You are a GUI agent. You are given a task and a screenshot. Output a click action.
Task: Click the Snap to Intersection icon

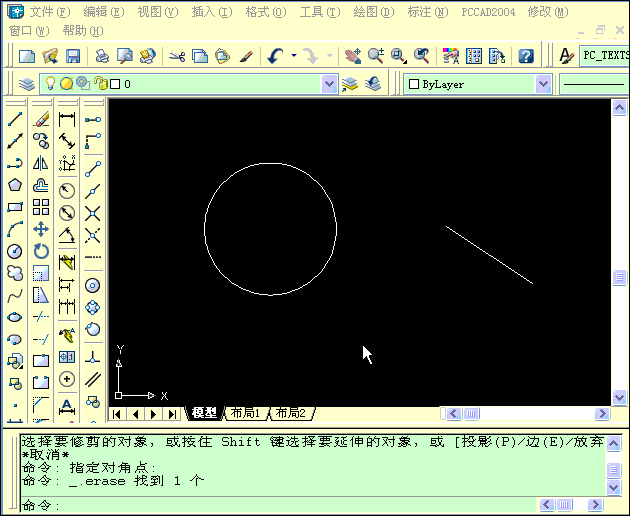click(93, 213)
